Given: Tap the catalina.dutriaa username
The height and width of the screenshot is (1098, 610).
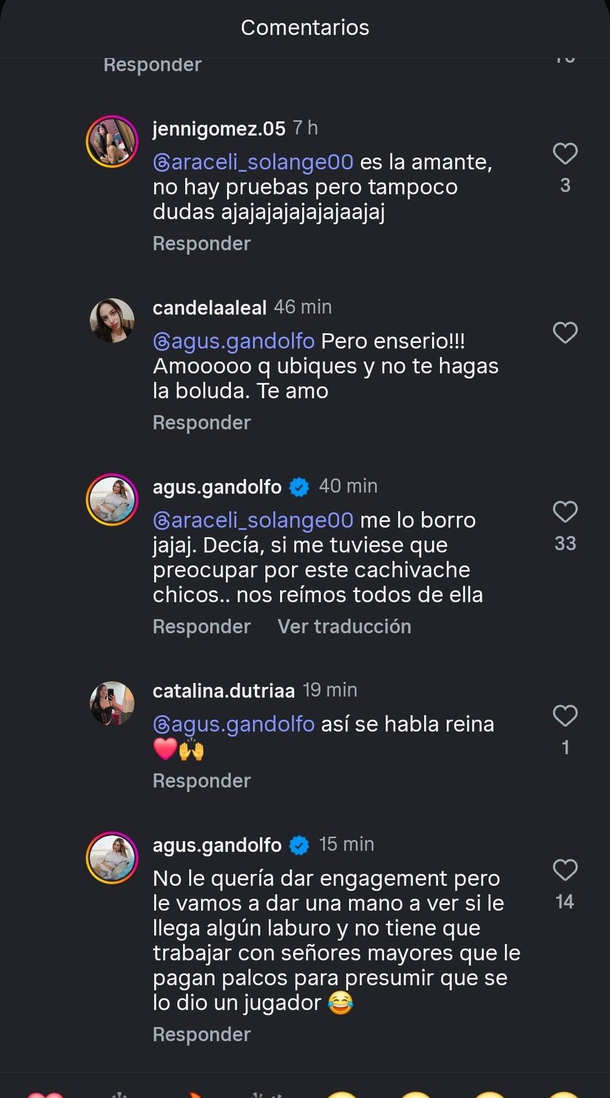Looking at the screenshot, I should (222, 691).
